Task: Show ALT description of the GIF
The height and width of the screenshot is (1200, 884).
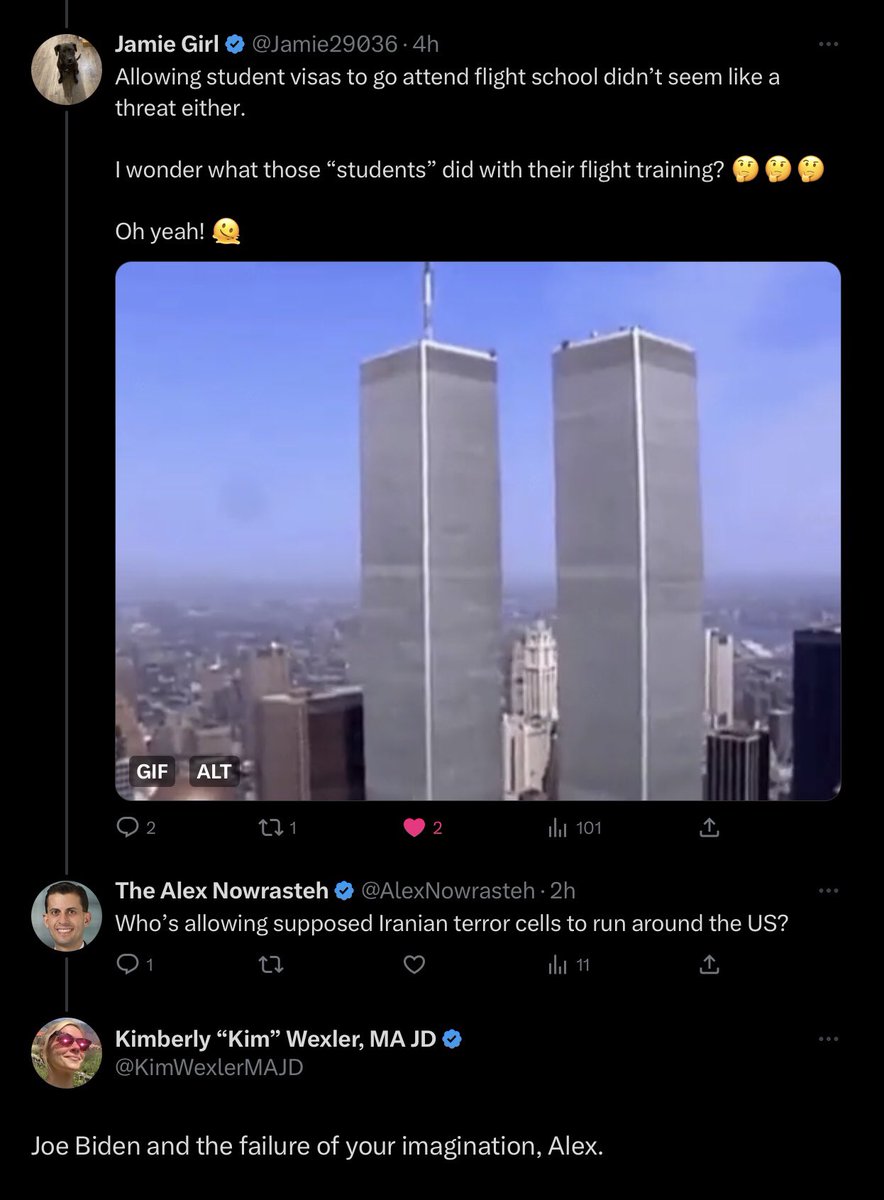Action: [214, 771]
